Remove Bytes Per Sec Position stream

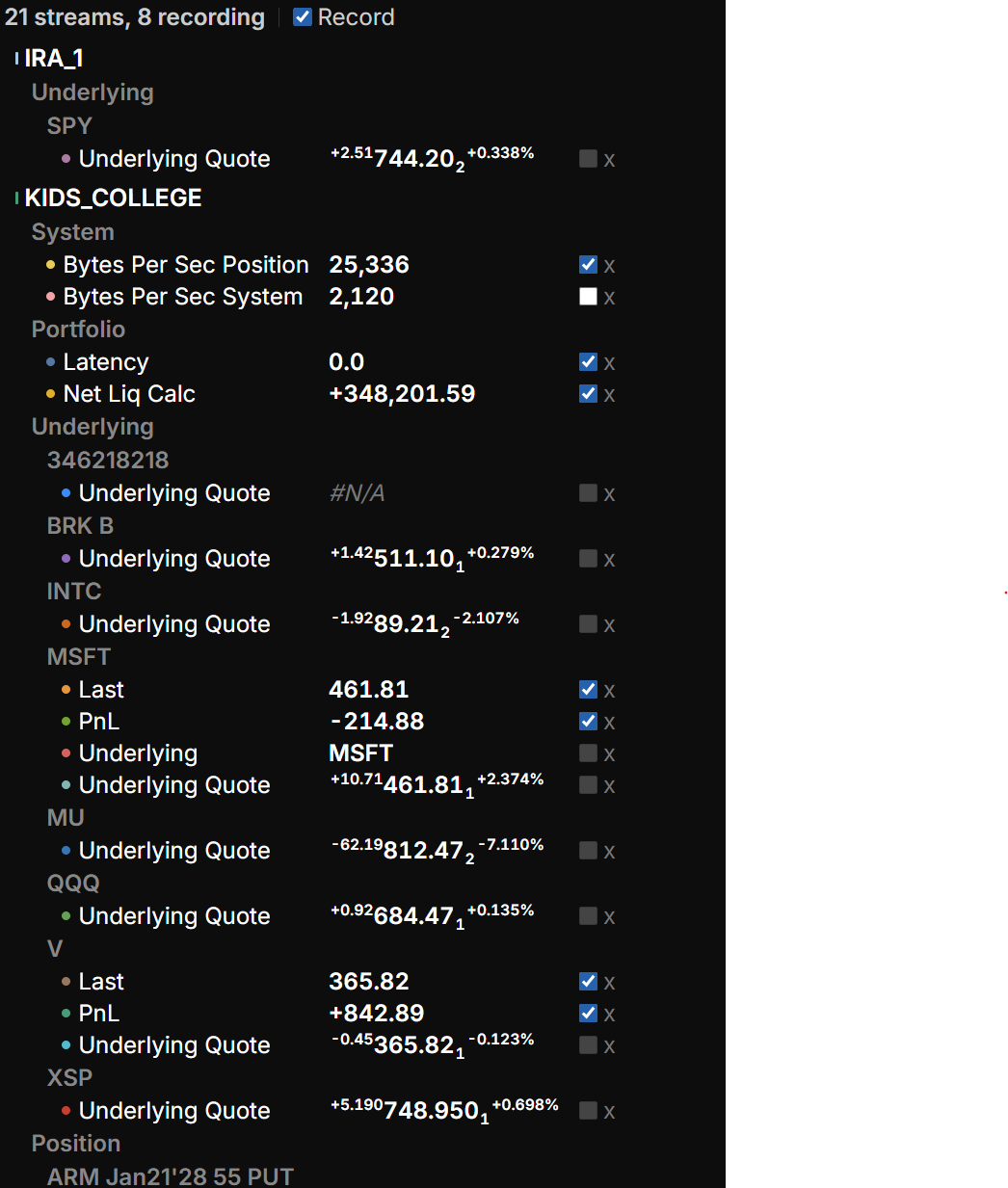click(609, 266)
